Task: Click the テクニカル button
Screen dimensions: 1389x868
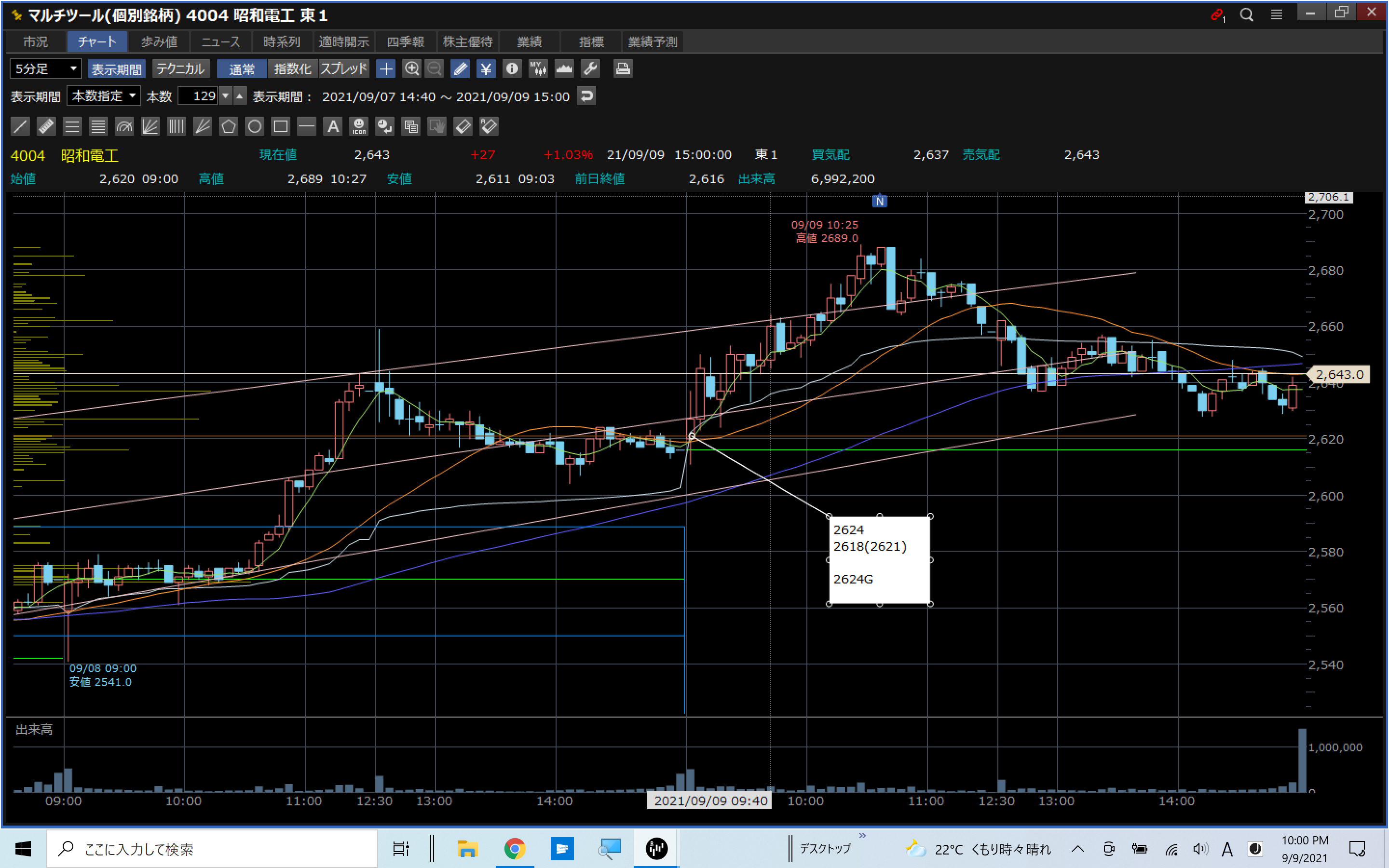Action: (181, 69)
